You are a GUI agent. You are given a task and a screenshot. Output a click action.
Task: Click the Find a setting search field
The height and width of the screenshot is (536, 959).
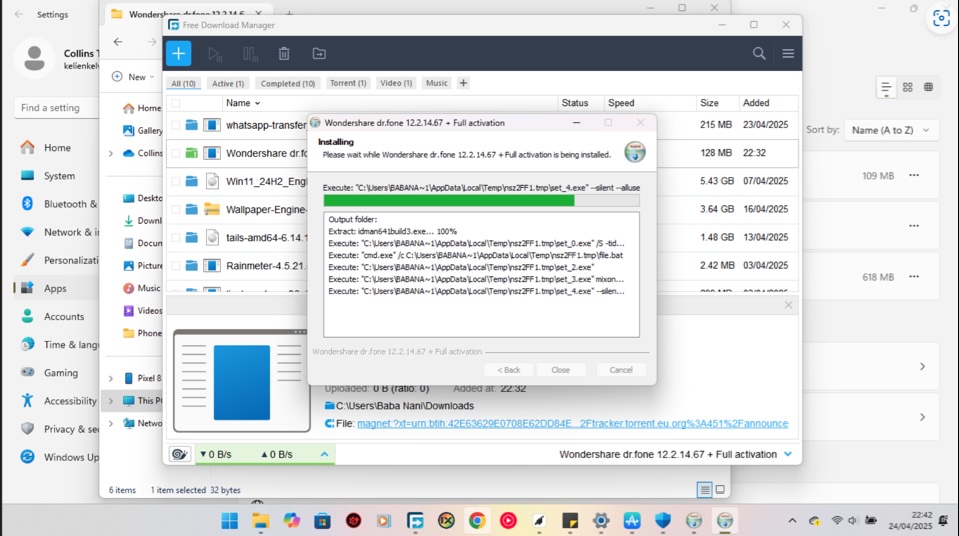[55, 108]
